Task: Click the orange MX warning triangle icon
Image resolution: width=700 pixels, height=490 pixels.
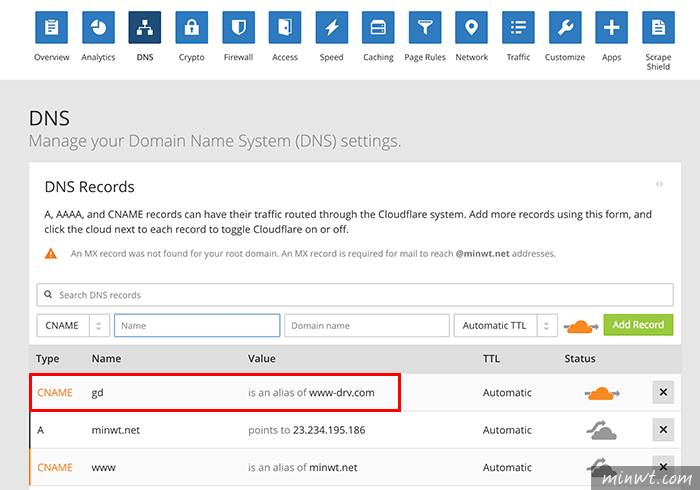Action: [x=51, y=253]
